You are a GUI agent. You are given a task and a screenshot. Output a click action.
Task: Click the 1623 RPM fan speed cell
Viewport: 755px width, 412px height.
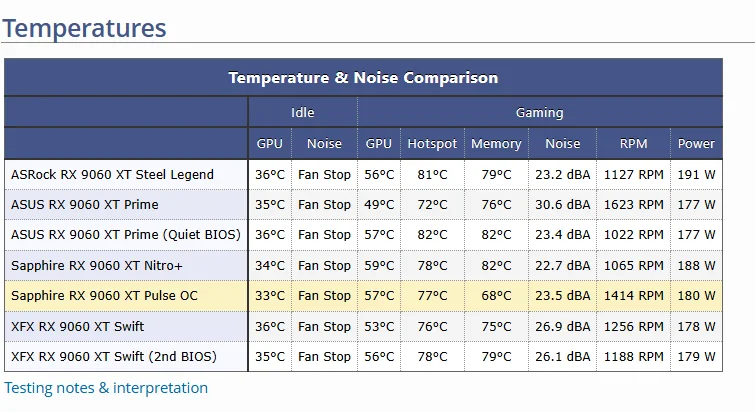point(633,204)
